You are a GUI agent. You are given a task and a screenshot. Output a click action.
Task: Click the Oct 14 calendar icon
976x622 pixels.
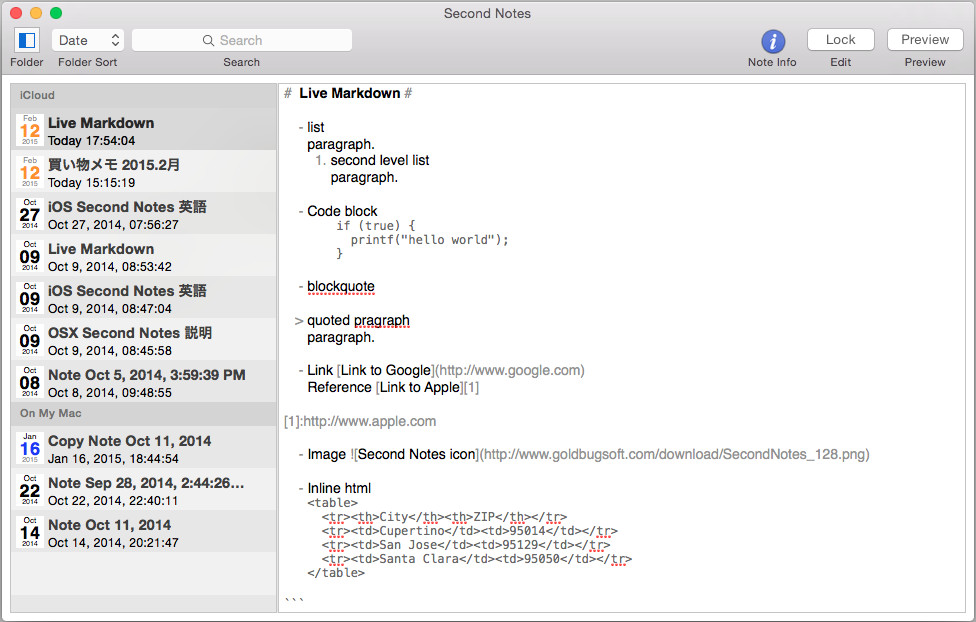pyautogui.click(x=30, y=532)
